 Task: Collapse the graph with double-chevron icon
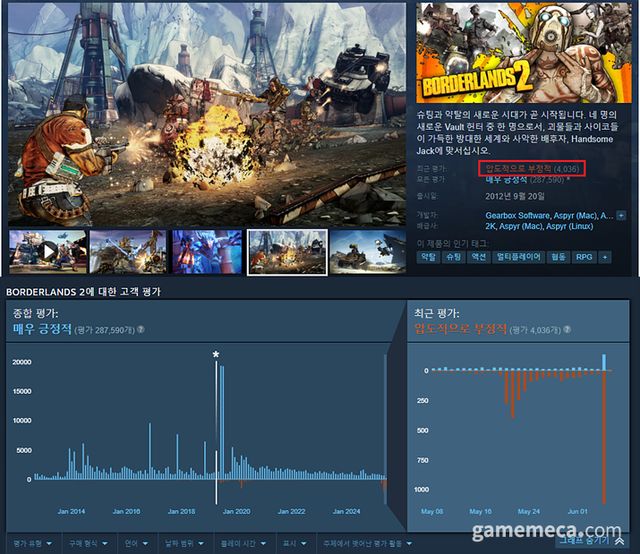[x=619, y=540]
